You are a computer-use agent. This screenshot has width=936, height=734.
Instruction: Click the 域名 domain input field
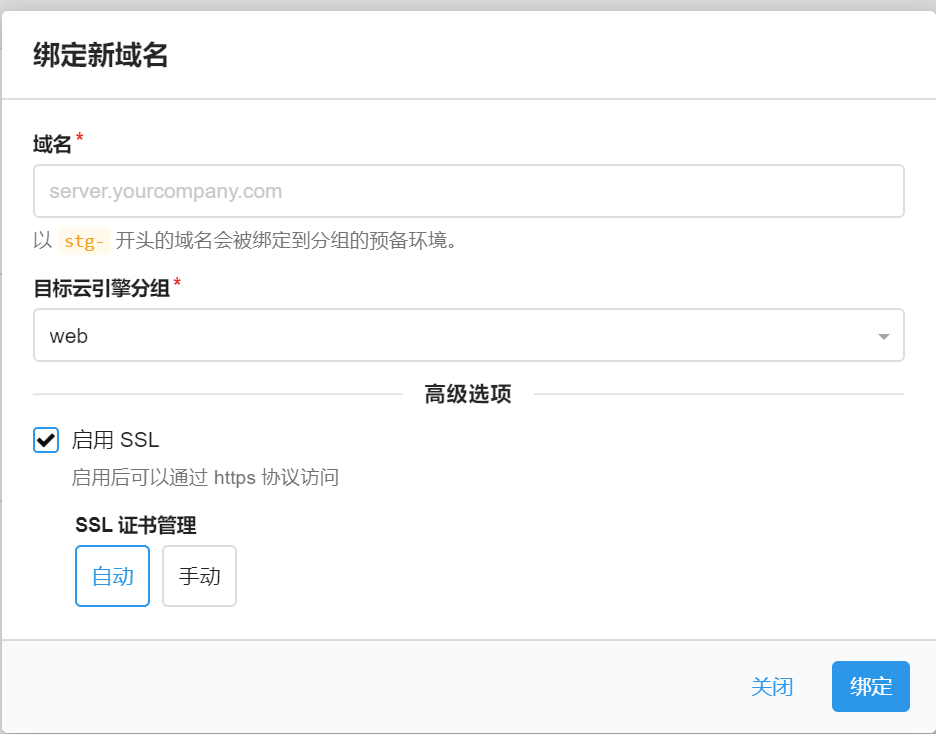[x=468, y=191]
